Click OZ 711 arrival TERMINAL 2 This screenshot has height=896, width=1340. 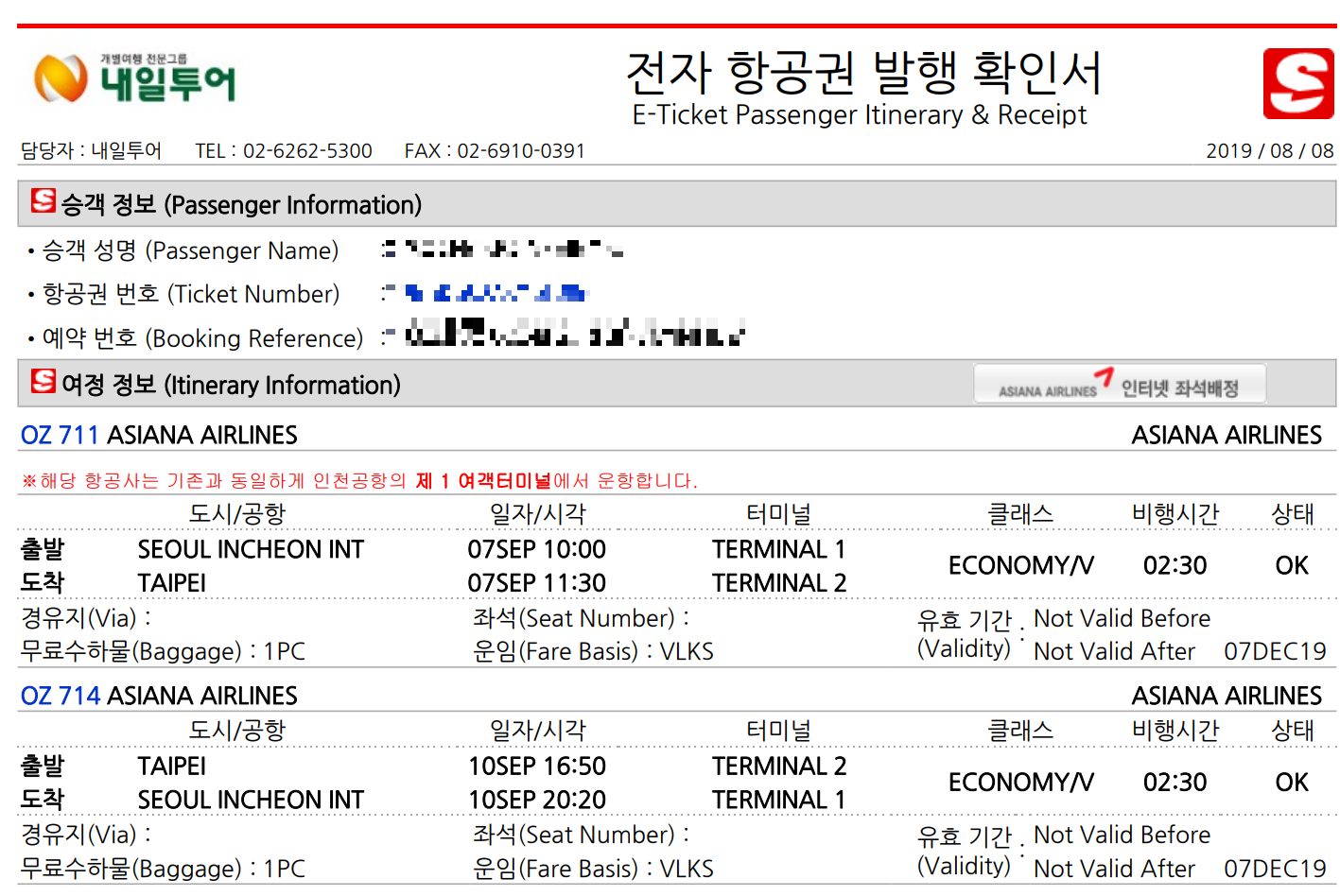pos(779,583)
